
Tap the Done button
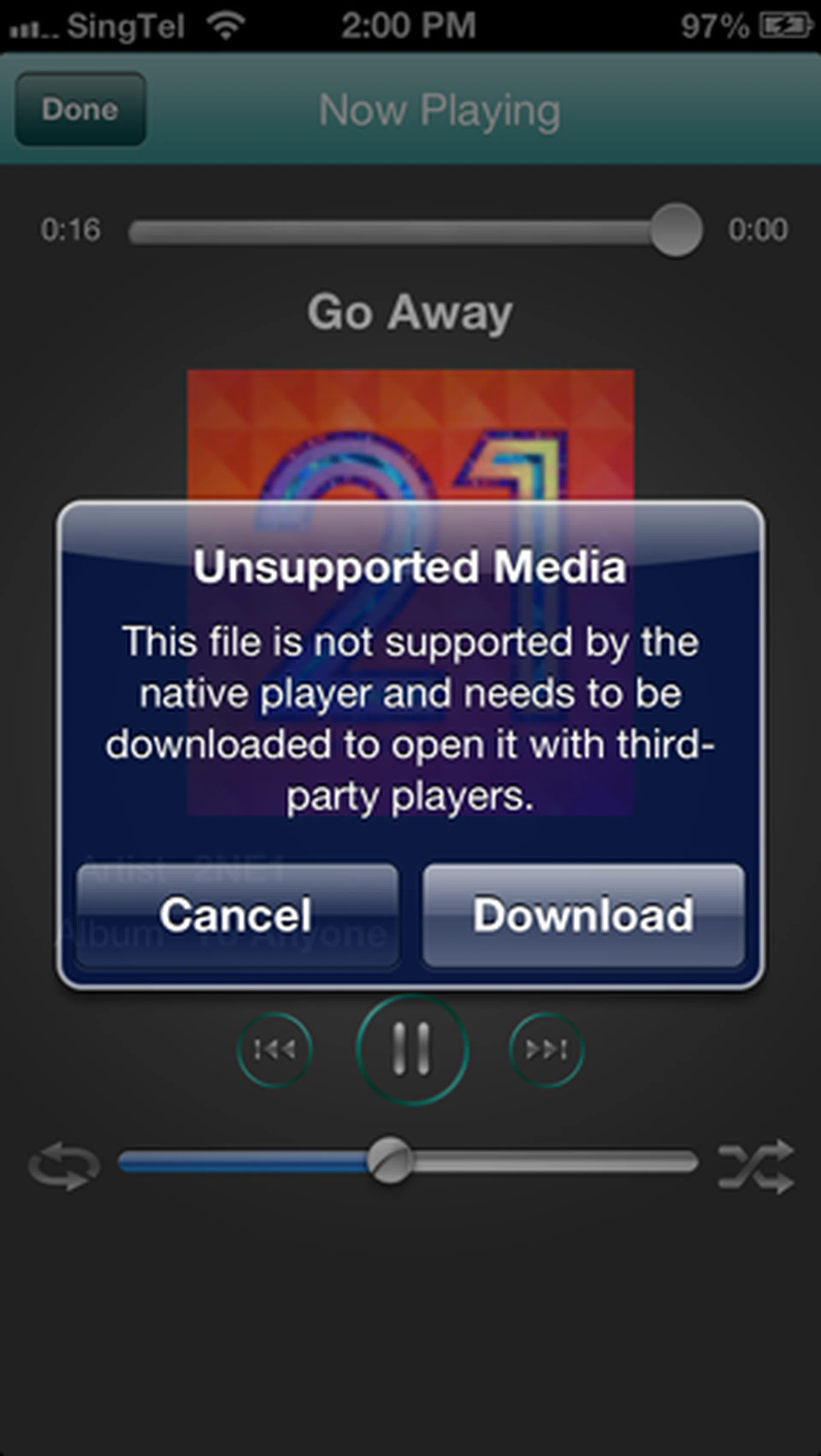(x=80, y=109)
